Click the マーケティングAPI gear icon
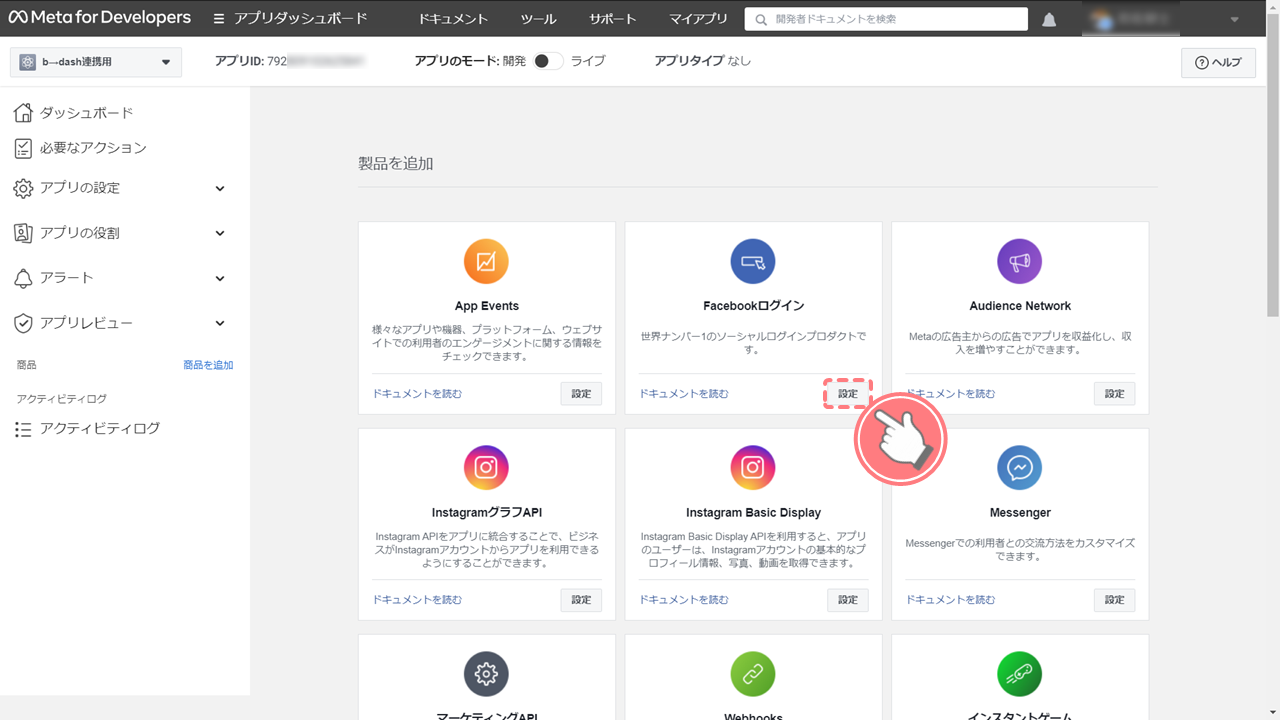Image resolution: width=1280 pixels, height=720 pixels. [486, 674]
